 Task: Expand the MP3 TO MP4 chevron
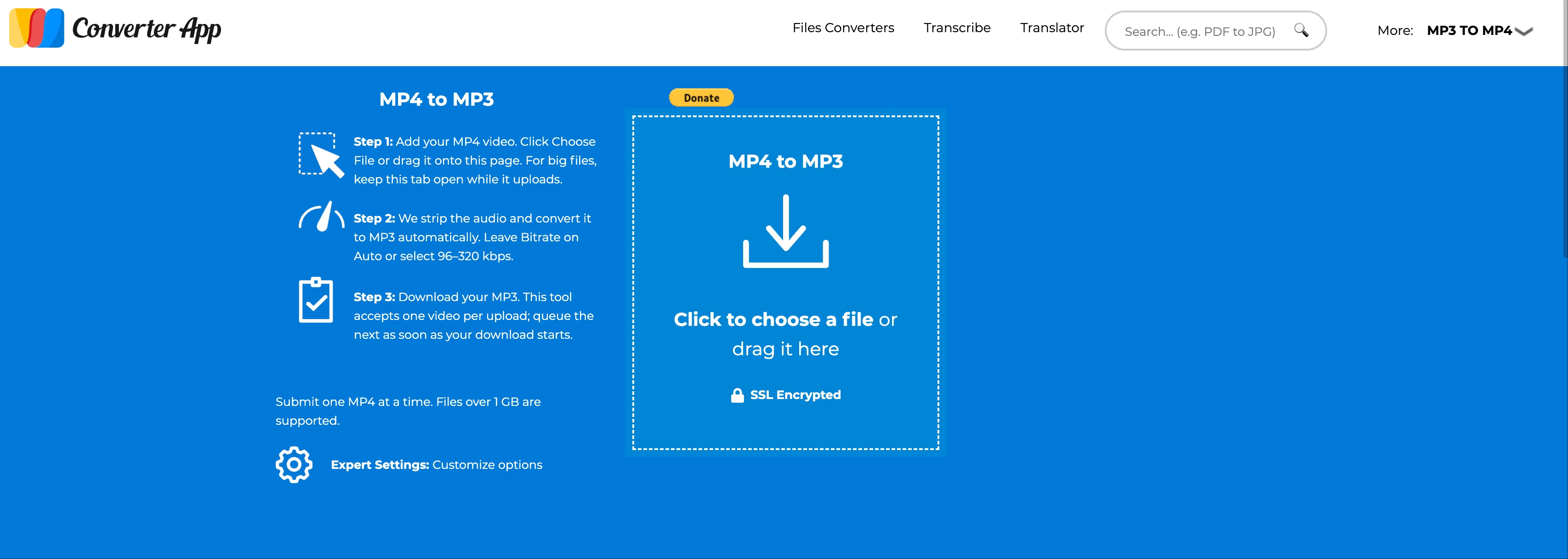coord(1523,31)
